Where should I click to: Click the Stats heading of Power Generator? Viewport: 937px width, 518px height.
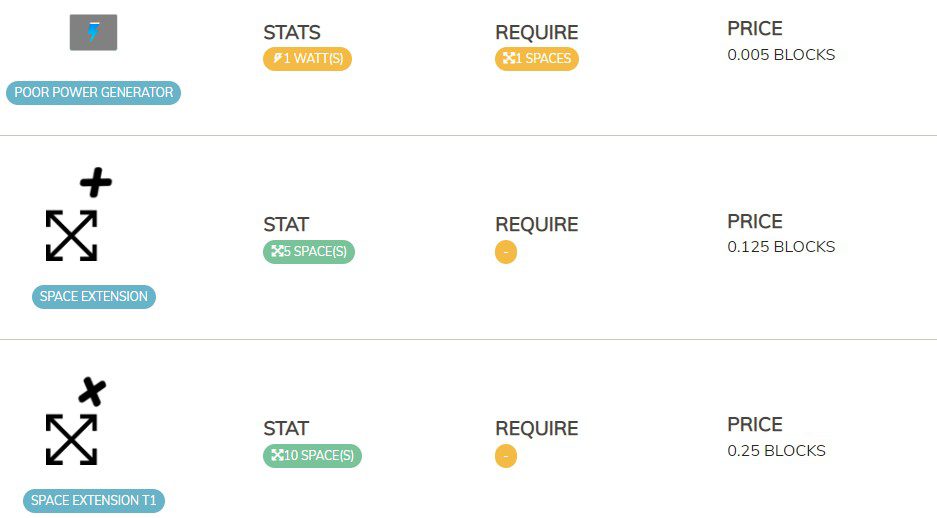click(x=292, y=33)
